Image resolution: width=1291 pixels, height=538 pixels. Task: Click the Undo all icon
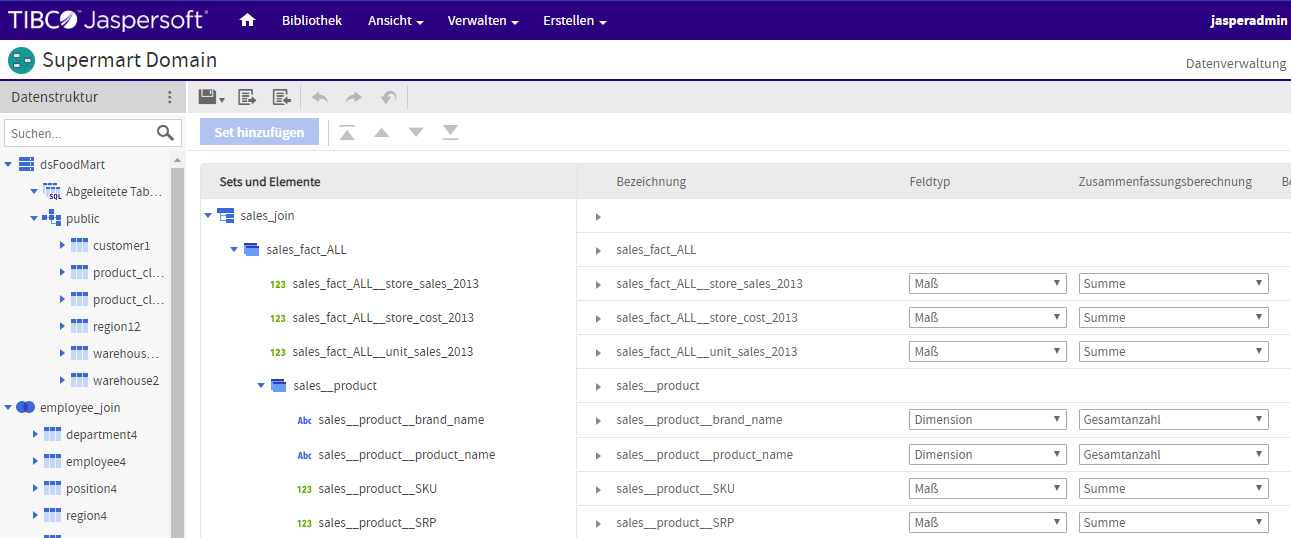(x=389, y=97)
